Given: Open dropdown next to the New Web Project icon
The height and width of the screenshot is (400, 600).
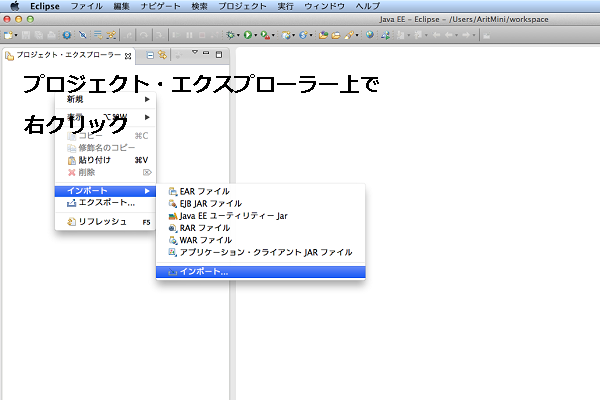Looking at the screenshot, I should tap(293, 36).
